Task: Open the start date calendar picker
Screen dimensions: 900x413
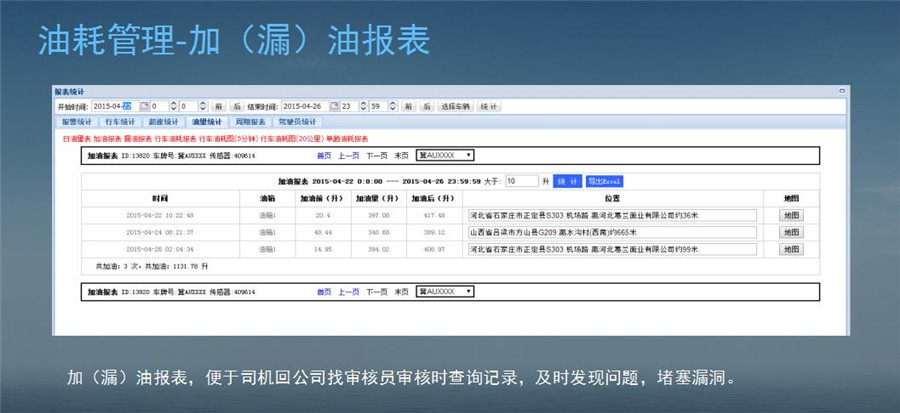Action: pos(143,106)
